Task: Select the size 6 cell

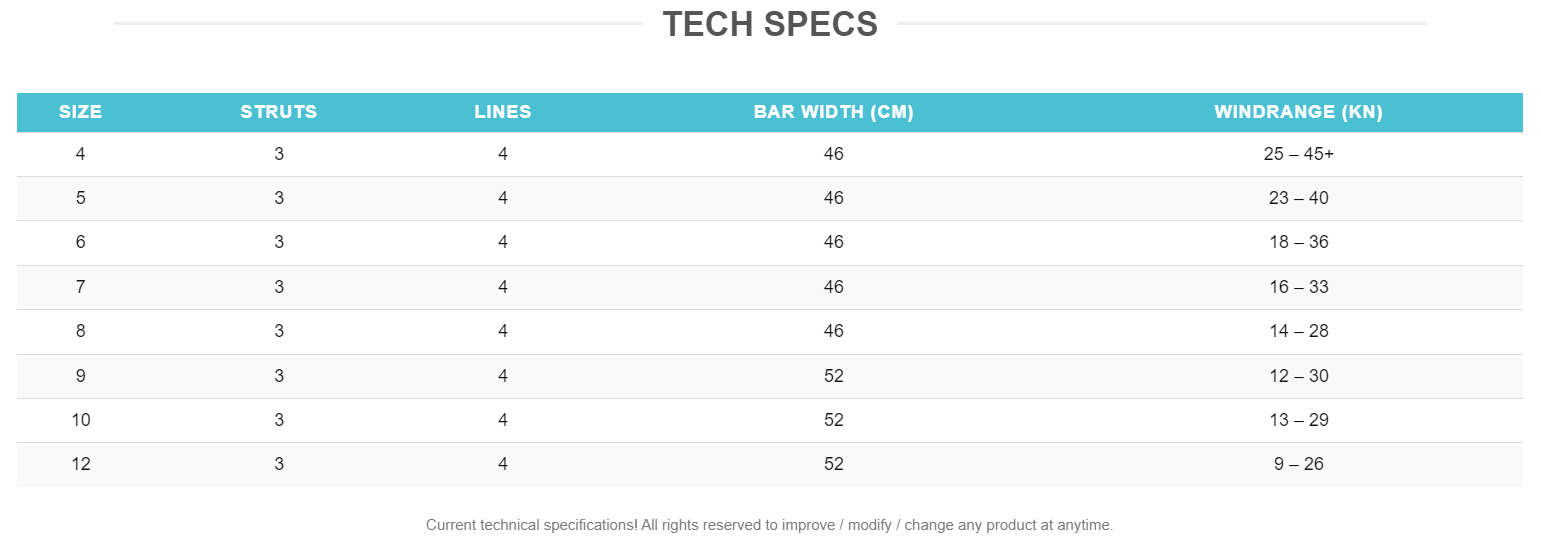Action: click(81, 242)
